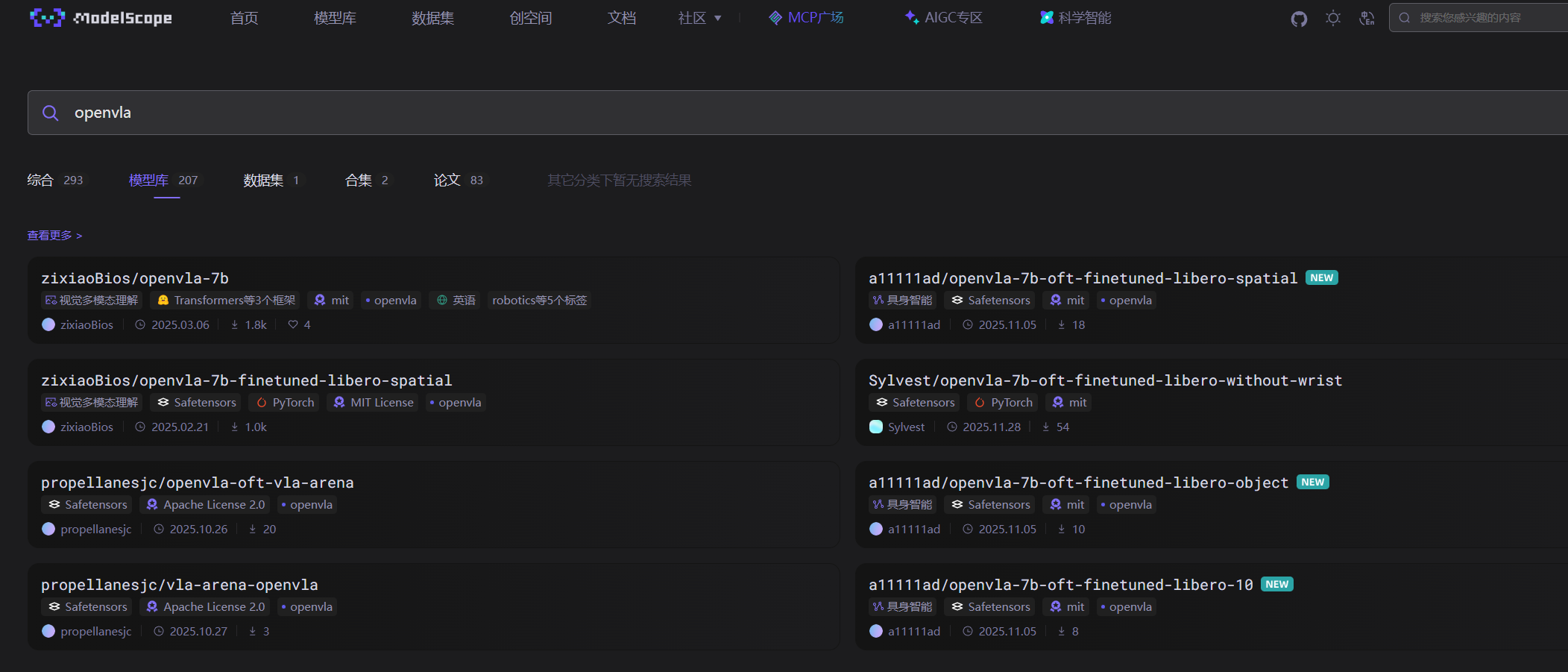Select the 综合 results tab

pos(40,180)
